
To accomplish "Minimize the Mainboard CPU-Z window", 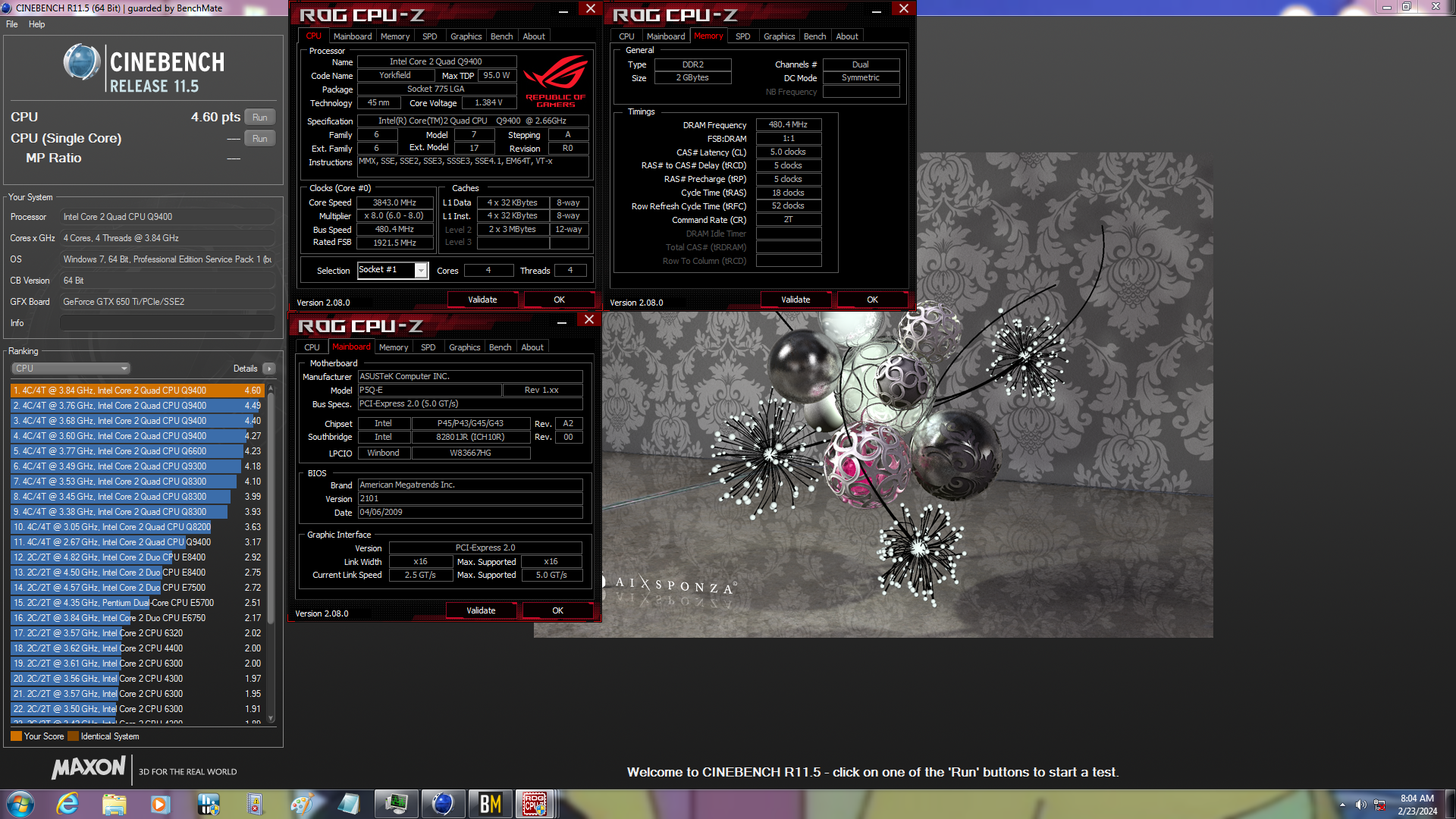I will tap(562, 322).
